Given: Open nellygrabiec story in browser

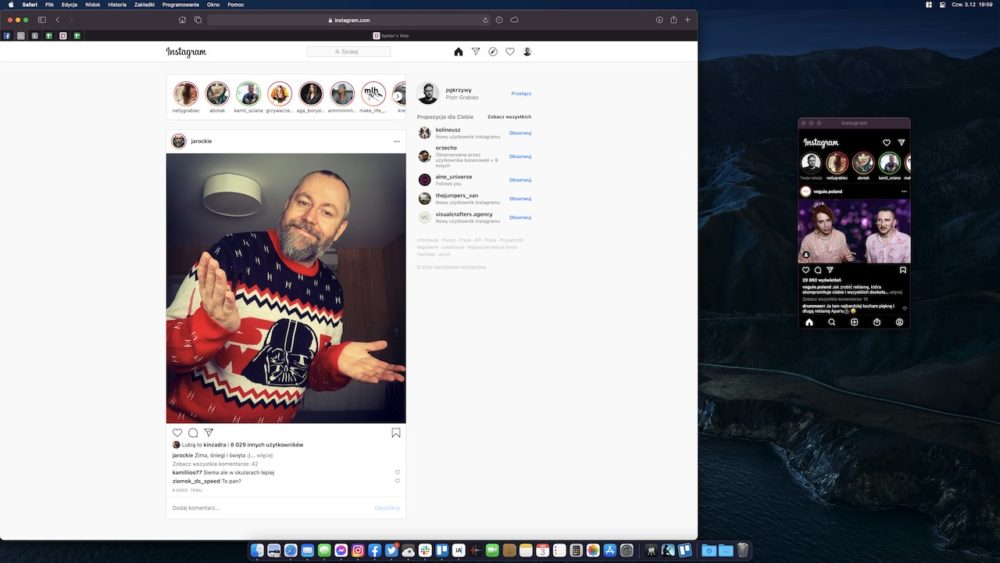Looking at the screenshot, I should (186, 94).
